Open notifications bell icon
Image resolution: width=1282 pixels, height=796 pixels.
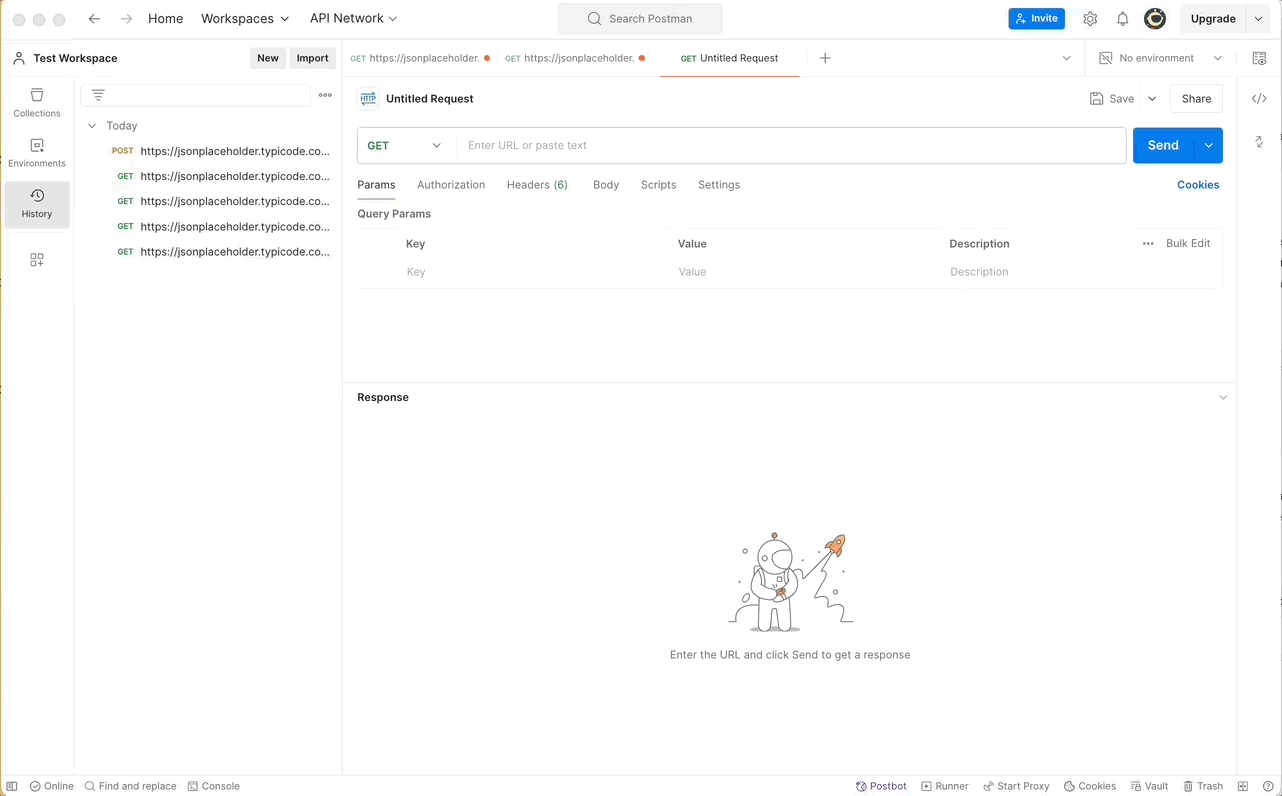pyautogui.click(x=1122, y=19)
